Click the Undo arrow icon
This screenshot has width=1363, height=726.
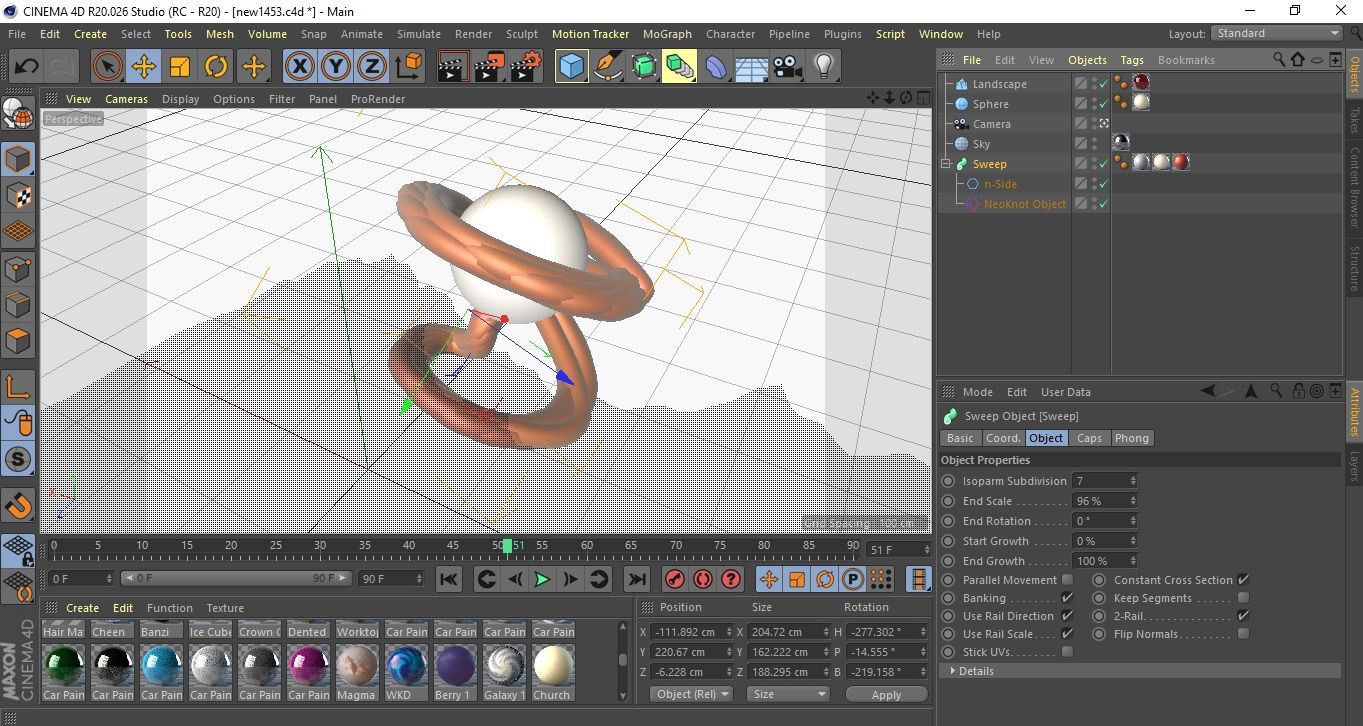(27, 67)
